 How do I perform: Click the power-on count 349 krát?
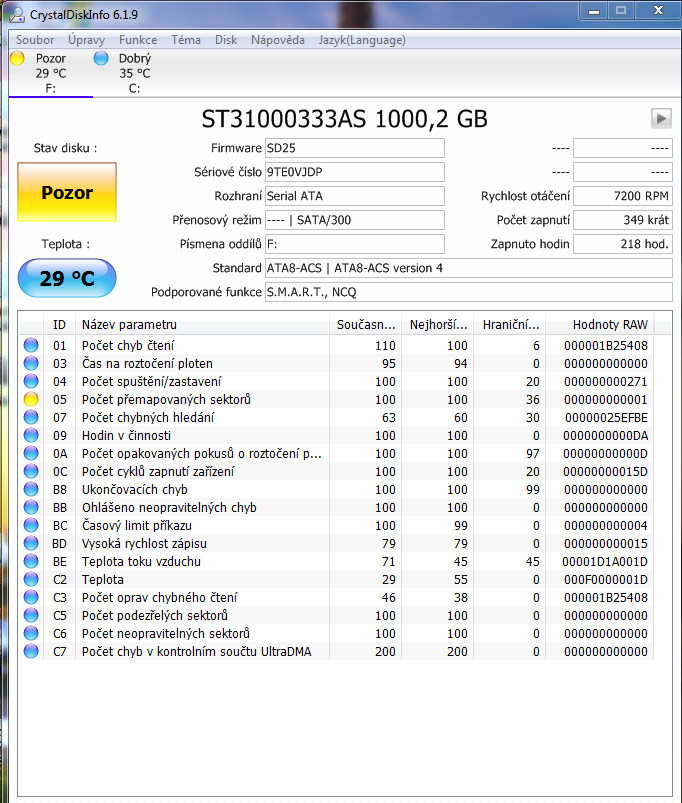coord(623,220)
